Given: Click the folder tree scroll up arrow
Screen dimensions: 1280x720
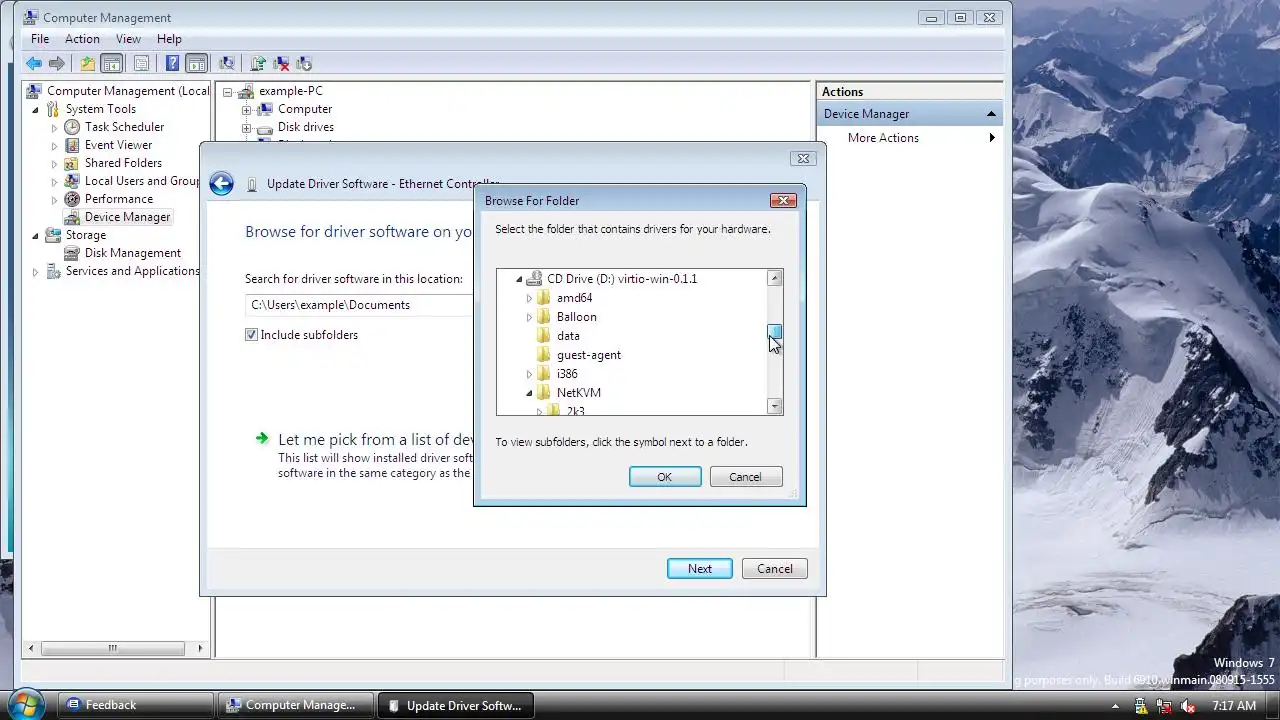Looking at the screenshot, I should pyautogui.click(x=775, y=278).
